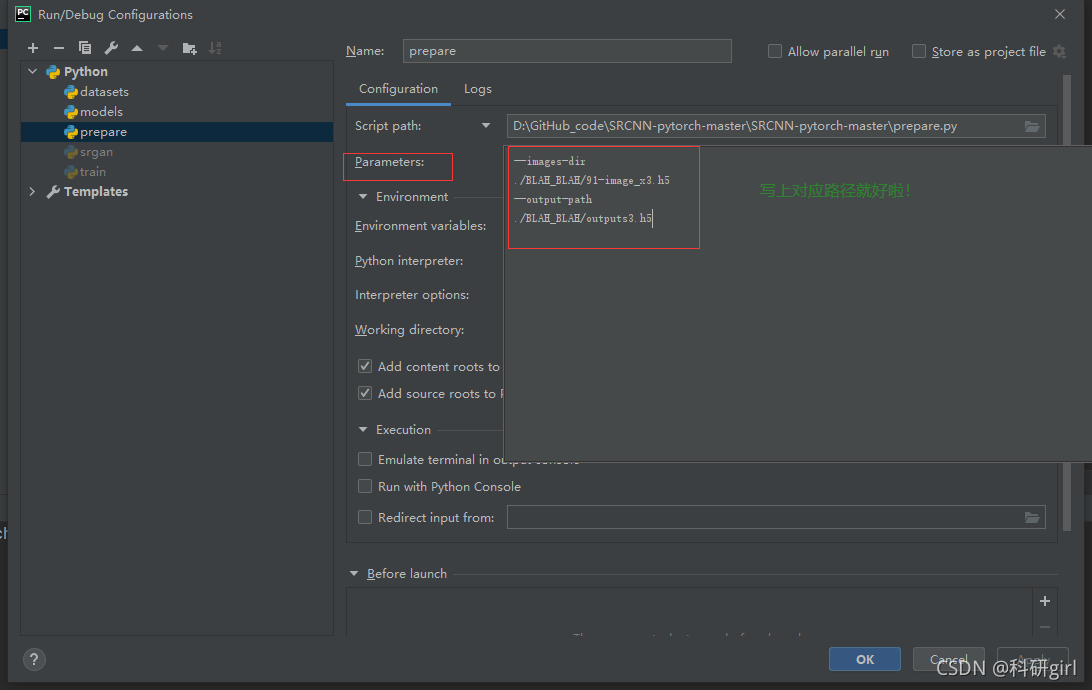Switch to the Logs tab
The image size is (1092, 690).
[x=478, y=89]
